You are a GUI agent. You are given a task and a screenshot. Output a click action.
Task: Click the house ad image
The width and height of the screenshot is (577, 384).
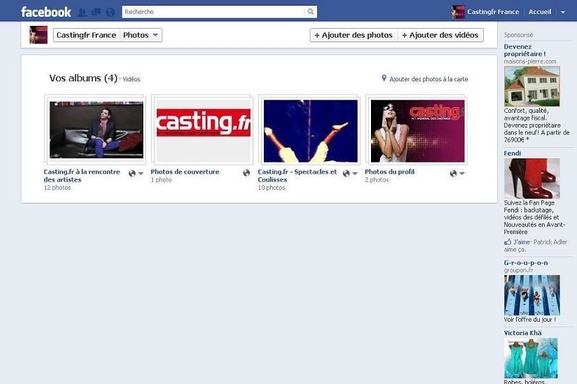pos(532,86)
